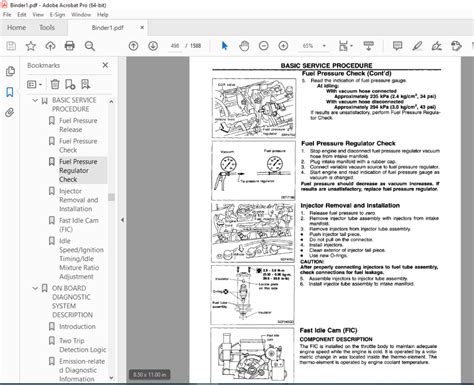The image size is (474, 385).
Task: Print the document with printer icon
Action: [70, 46]
